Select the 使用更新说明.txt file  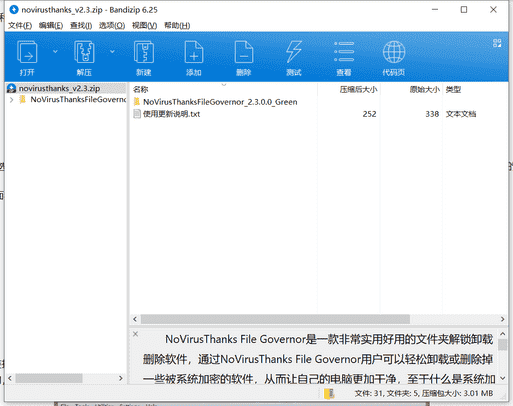tap(171, 114)
